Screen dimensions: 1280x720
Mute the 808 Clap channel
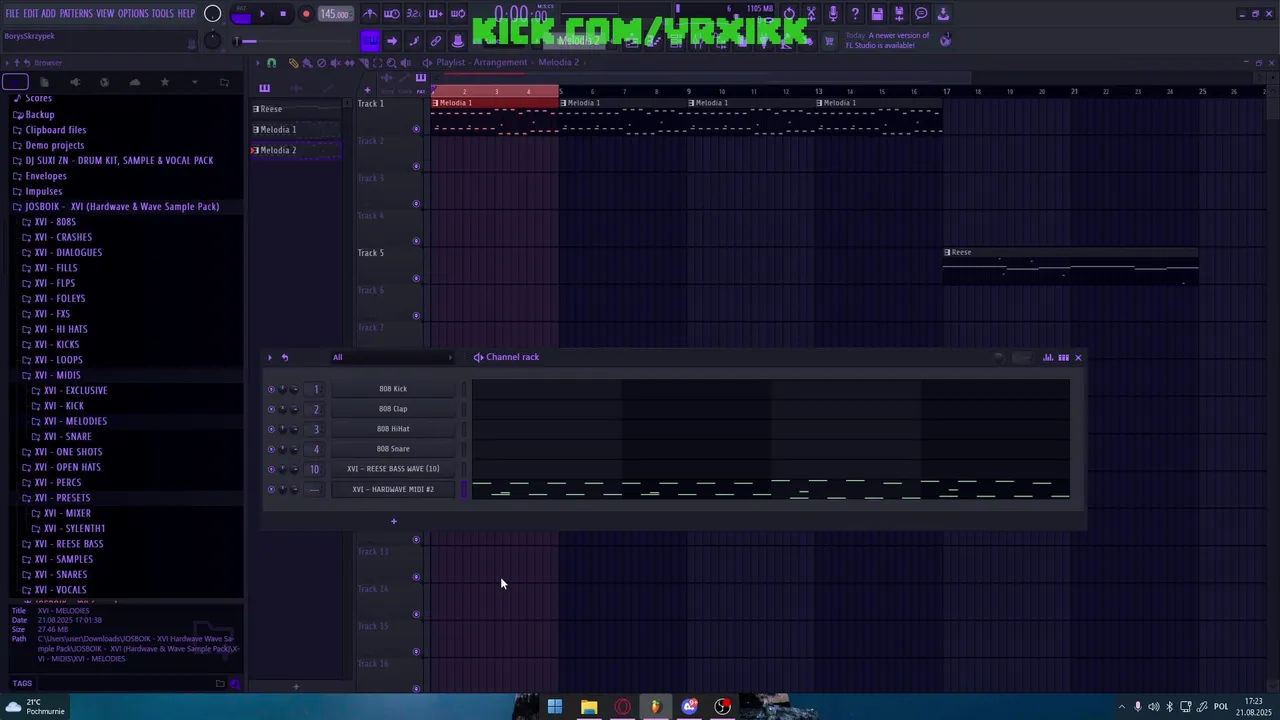(271, 409)
